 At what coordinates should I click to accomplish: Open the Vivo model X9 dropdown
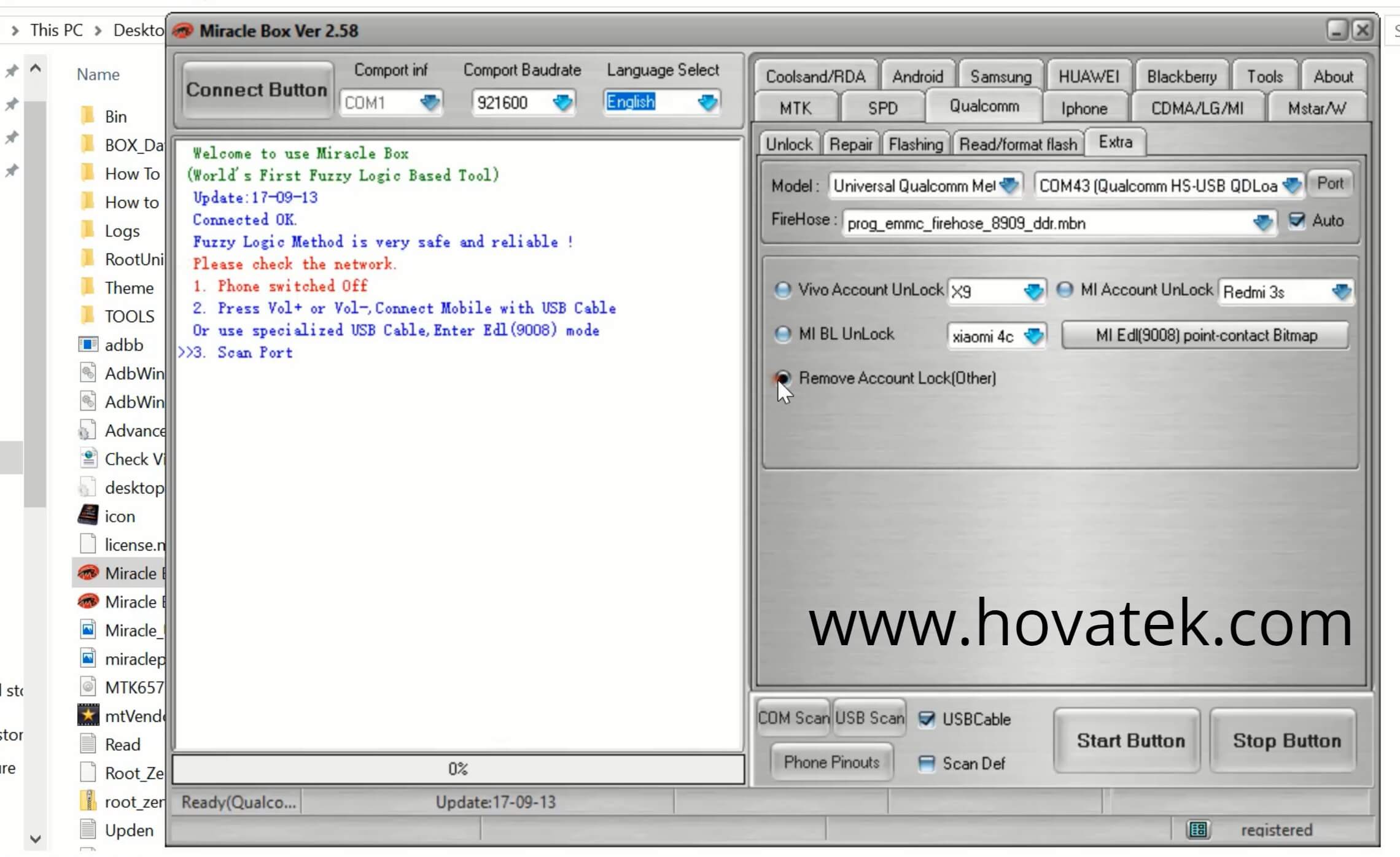click(1034, 292)
